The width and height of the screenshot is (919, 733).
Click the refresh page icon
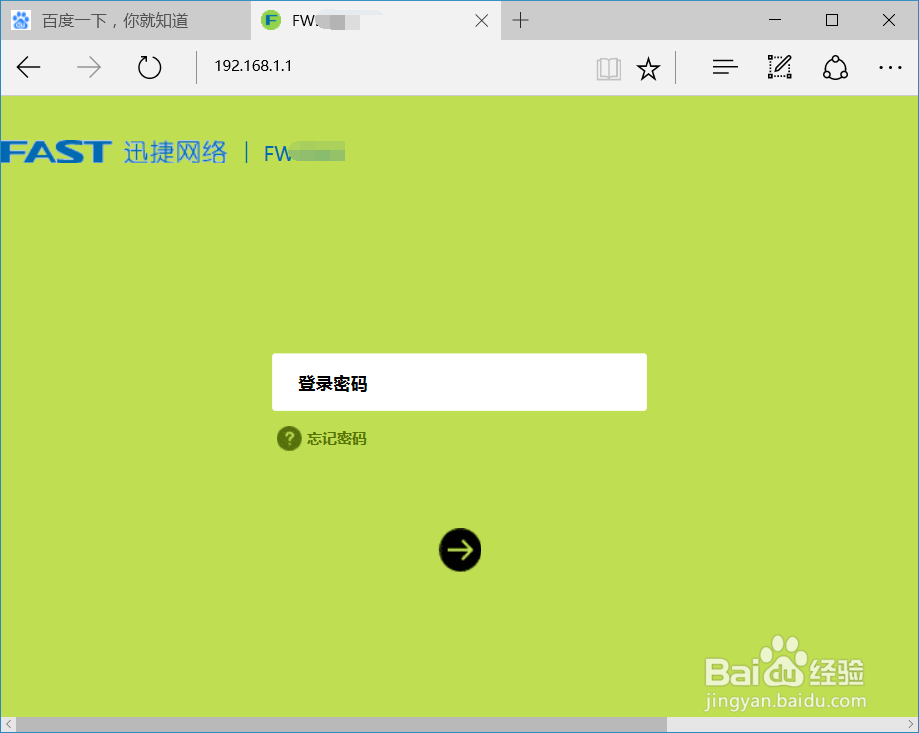pos(148,67)
